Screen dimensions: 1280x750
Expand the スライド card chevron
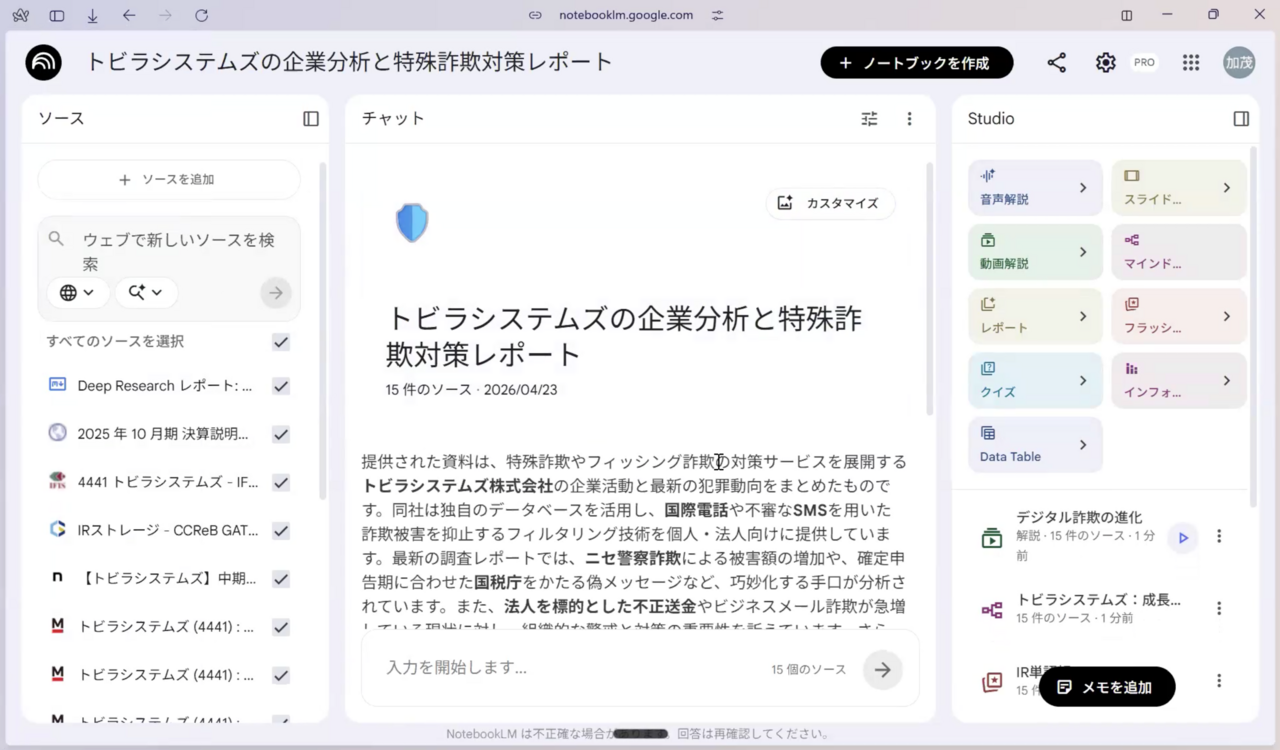1227,188
